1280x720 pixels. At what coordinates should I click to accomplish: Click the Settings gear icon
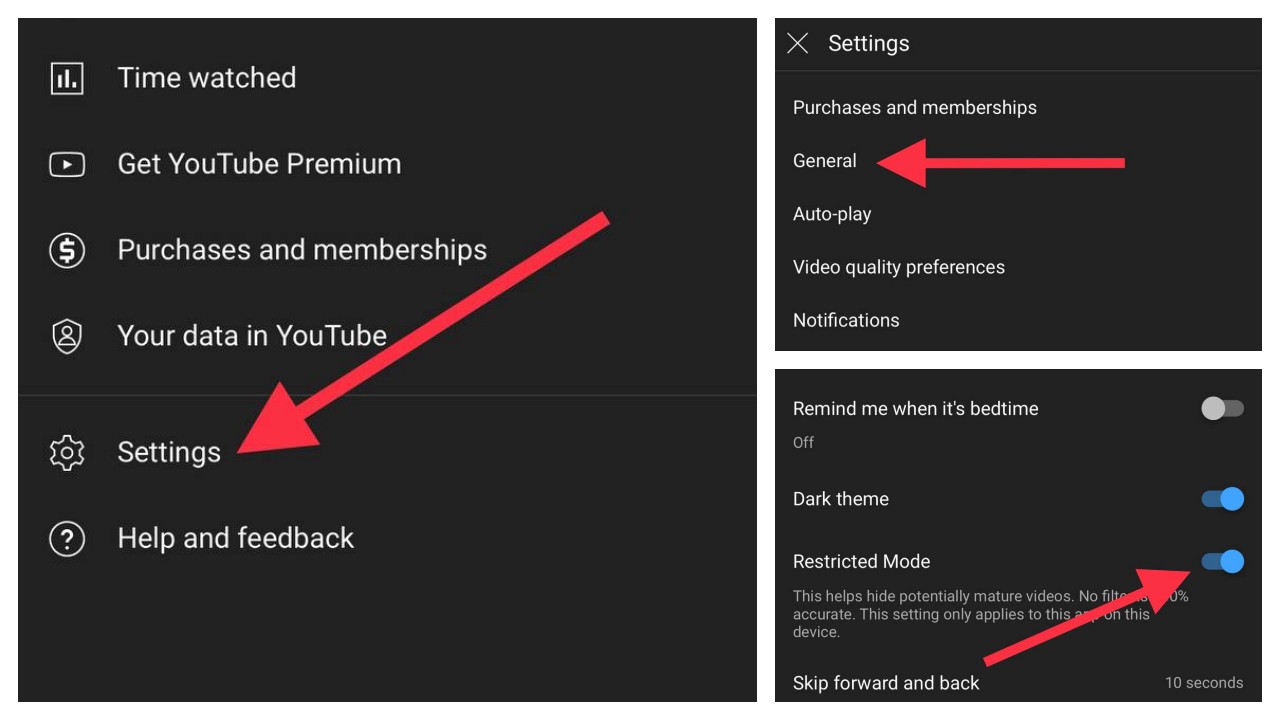tap(67, 453)
